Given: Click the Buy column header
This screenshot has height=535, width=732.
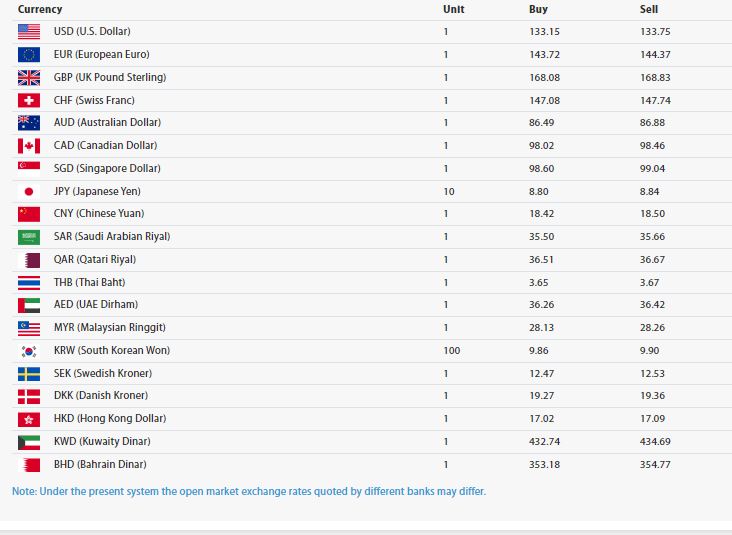Looking at the screenshot, I should [x=538, y=9].
